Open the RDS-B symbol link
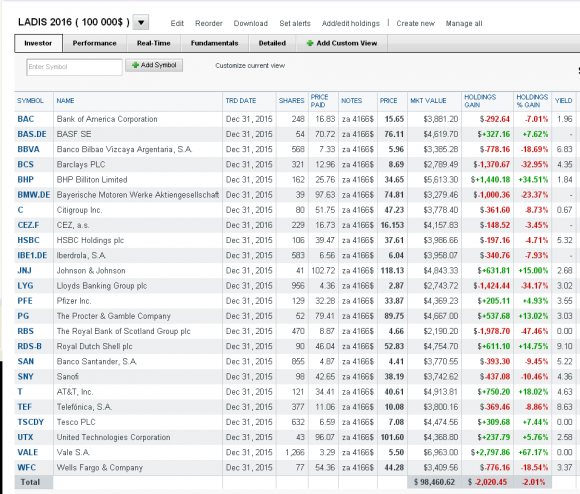580x494 pixels. coord(30,346)
